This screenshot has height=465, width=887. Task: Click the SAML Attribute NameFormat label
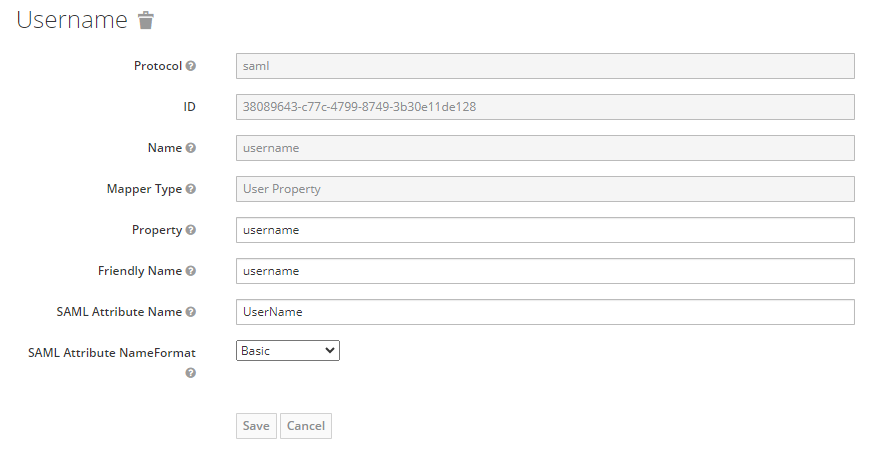(112, 353)
